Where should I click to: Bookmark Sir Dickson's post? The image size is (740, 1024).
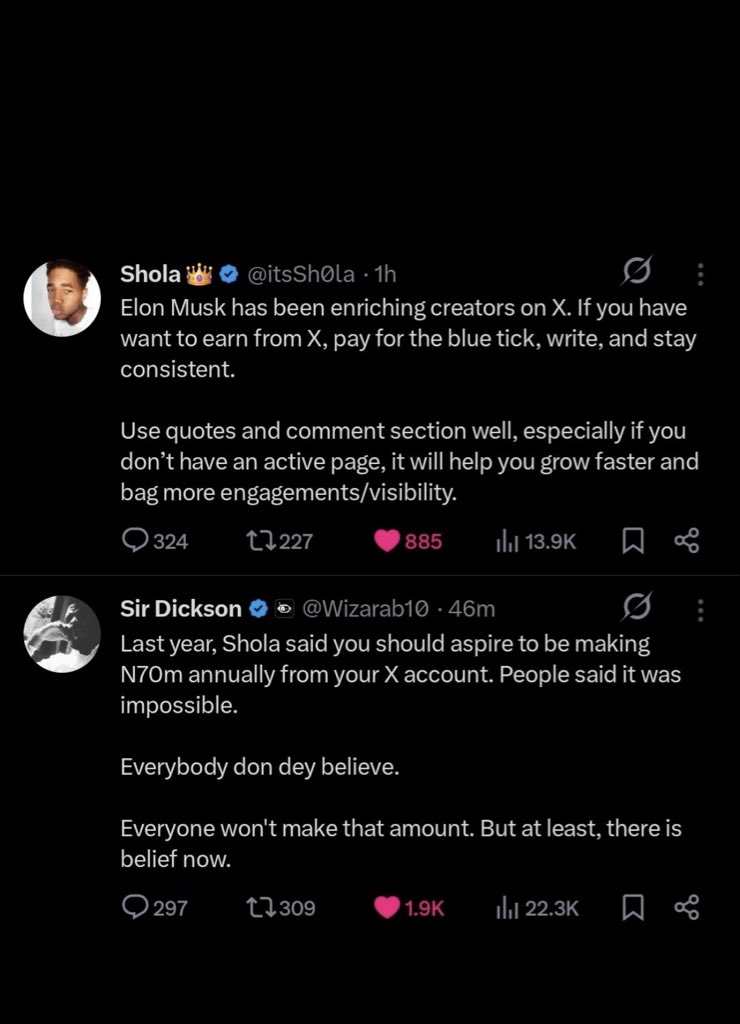pos(632,907)
